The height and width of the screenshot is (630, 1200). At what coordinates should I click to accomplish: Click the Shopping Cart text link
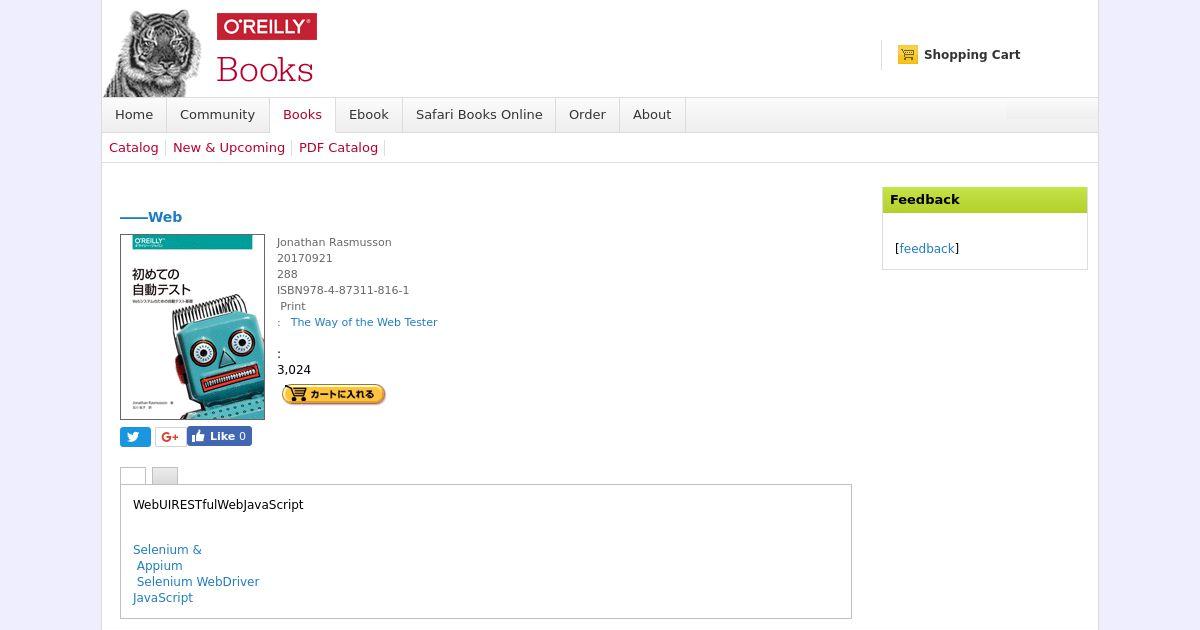[972, 55]
